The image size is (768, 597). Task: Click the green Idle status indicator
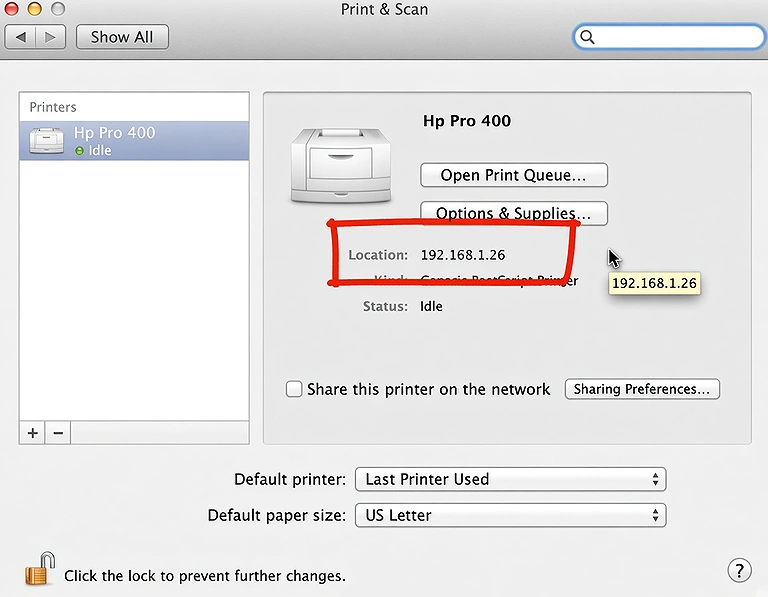pos(79,151)
